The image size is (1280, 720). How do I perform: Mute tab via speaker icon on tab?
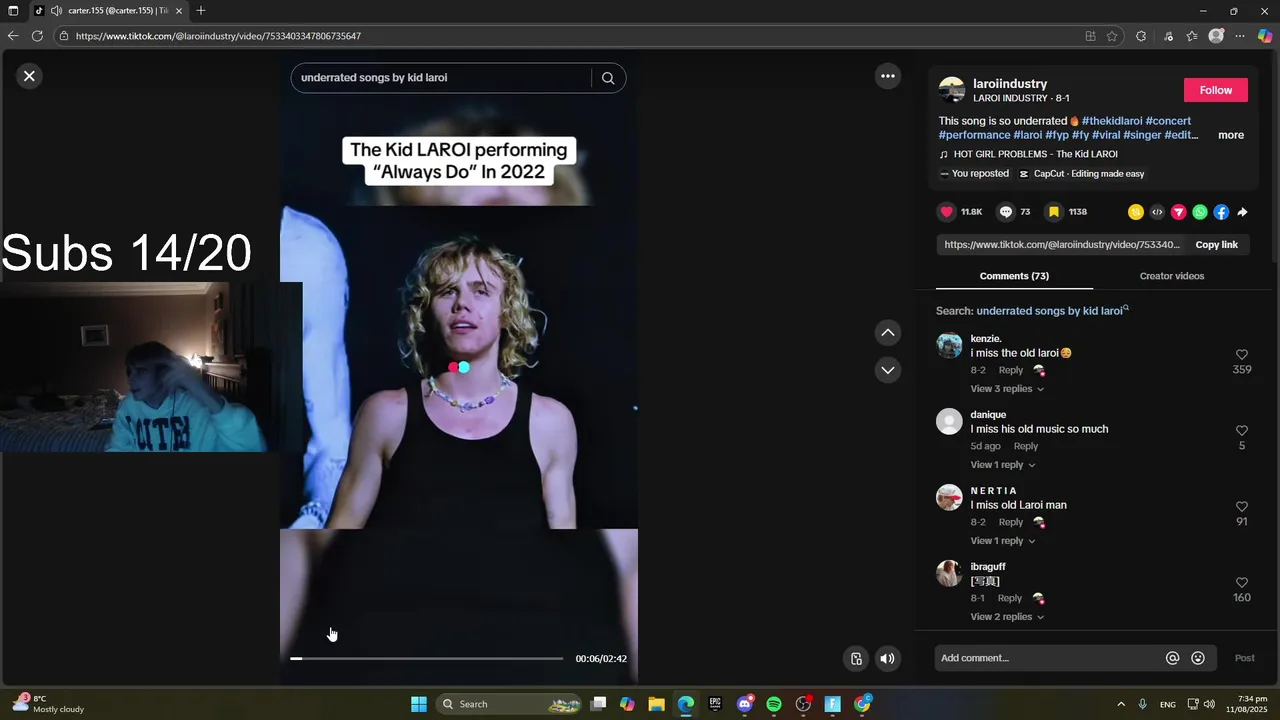56,11
